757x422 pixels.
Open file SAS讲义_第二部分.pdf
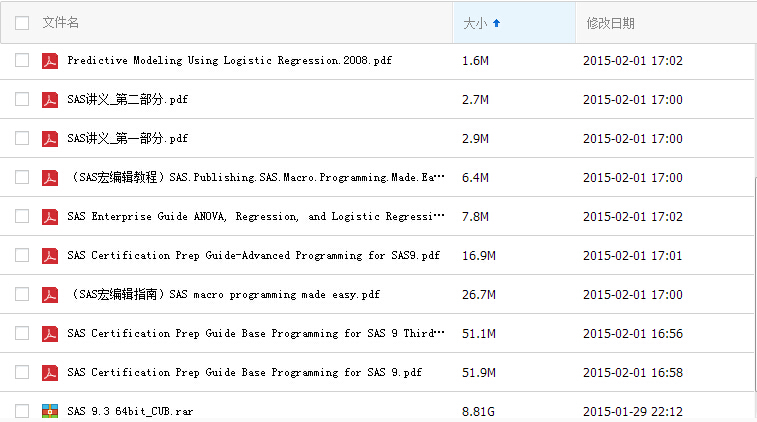click(x=127, y=99)
